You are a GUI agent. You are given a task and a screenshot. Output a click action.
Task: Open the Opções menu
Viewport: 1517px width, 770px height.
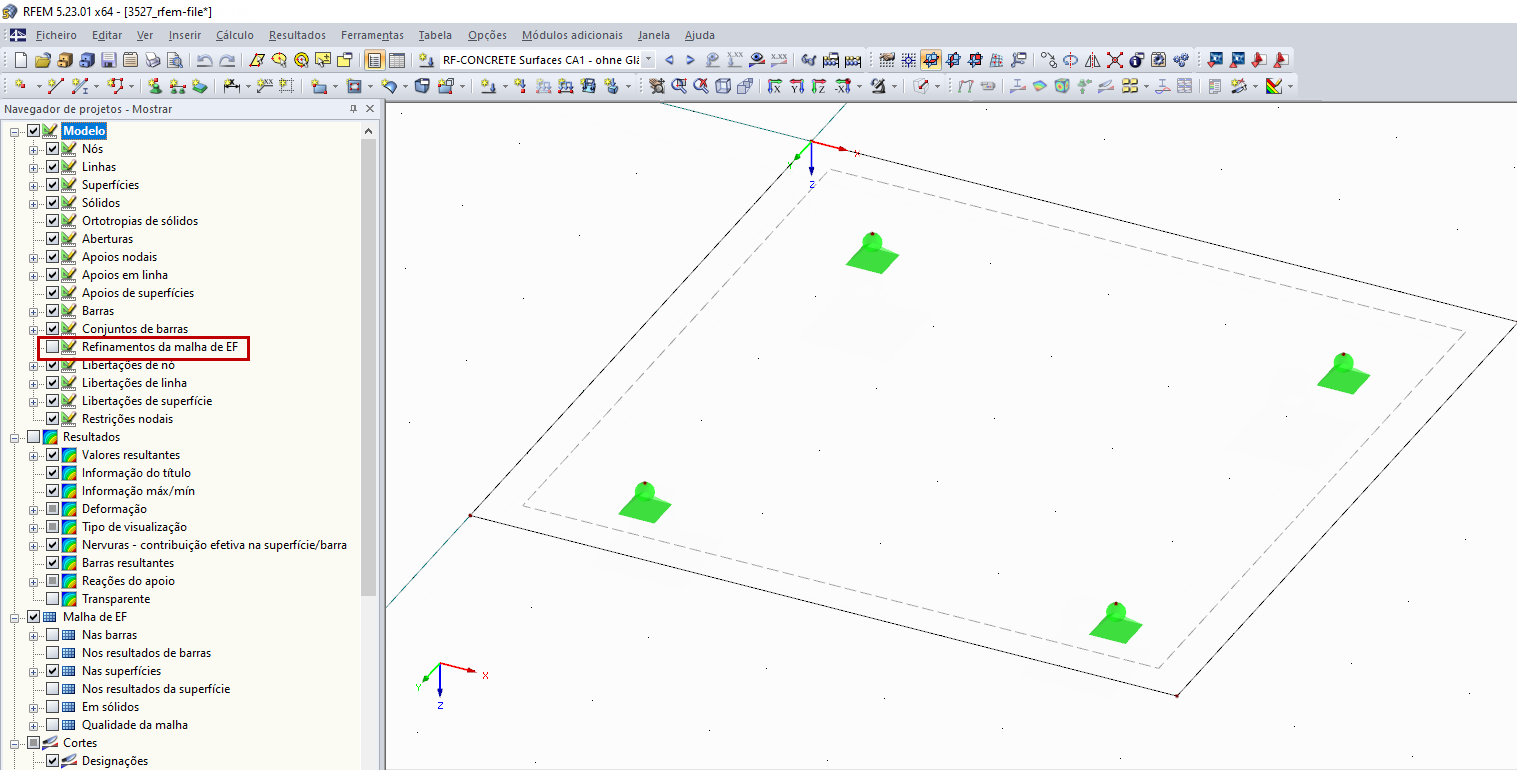point(487,35)
